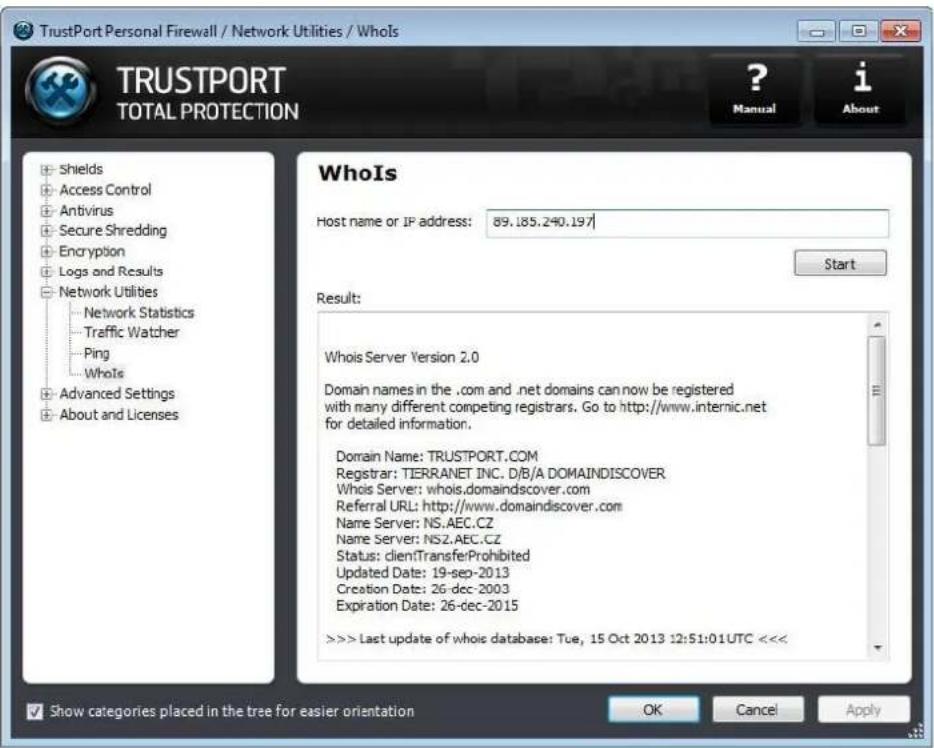The image size is (934, 748).
Task: Click the 'Referral URL' result line
Action: click(x=479, y=506)
